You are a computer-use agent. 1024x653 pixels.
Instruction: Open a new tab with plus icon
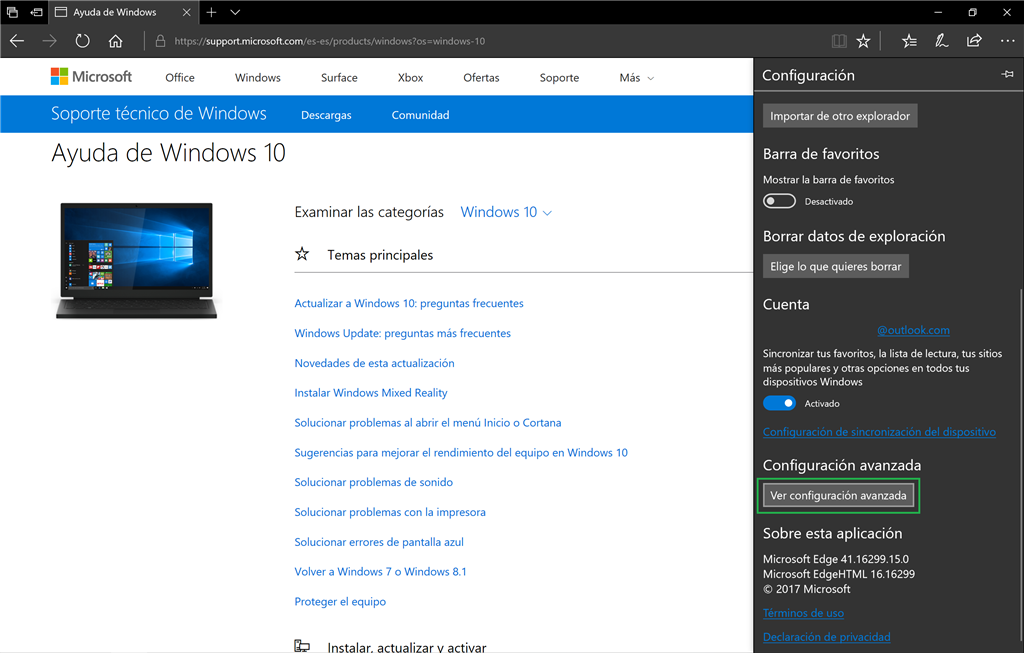point(211,12)
